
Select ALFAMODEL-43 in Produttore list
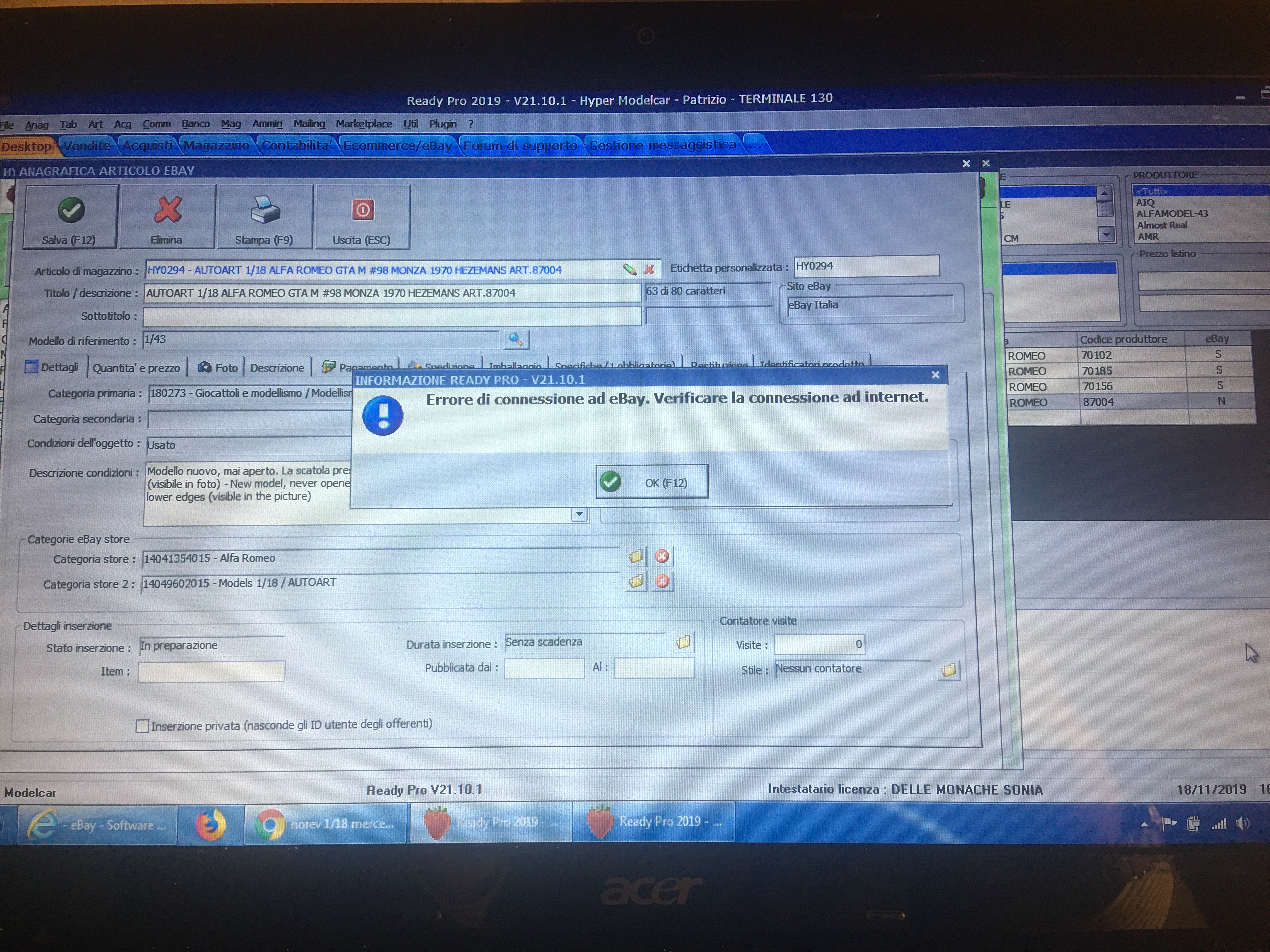coord(1172,213)
